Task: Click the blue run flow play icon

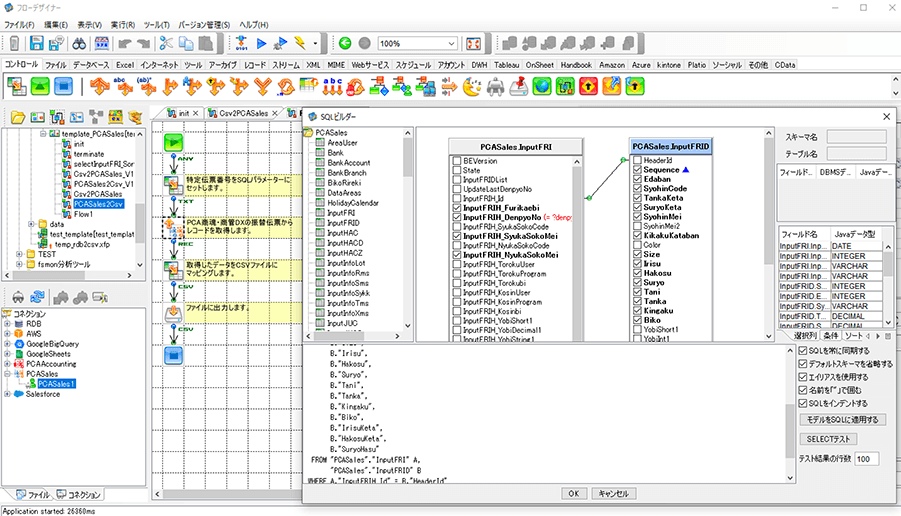Action: 262,44
